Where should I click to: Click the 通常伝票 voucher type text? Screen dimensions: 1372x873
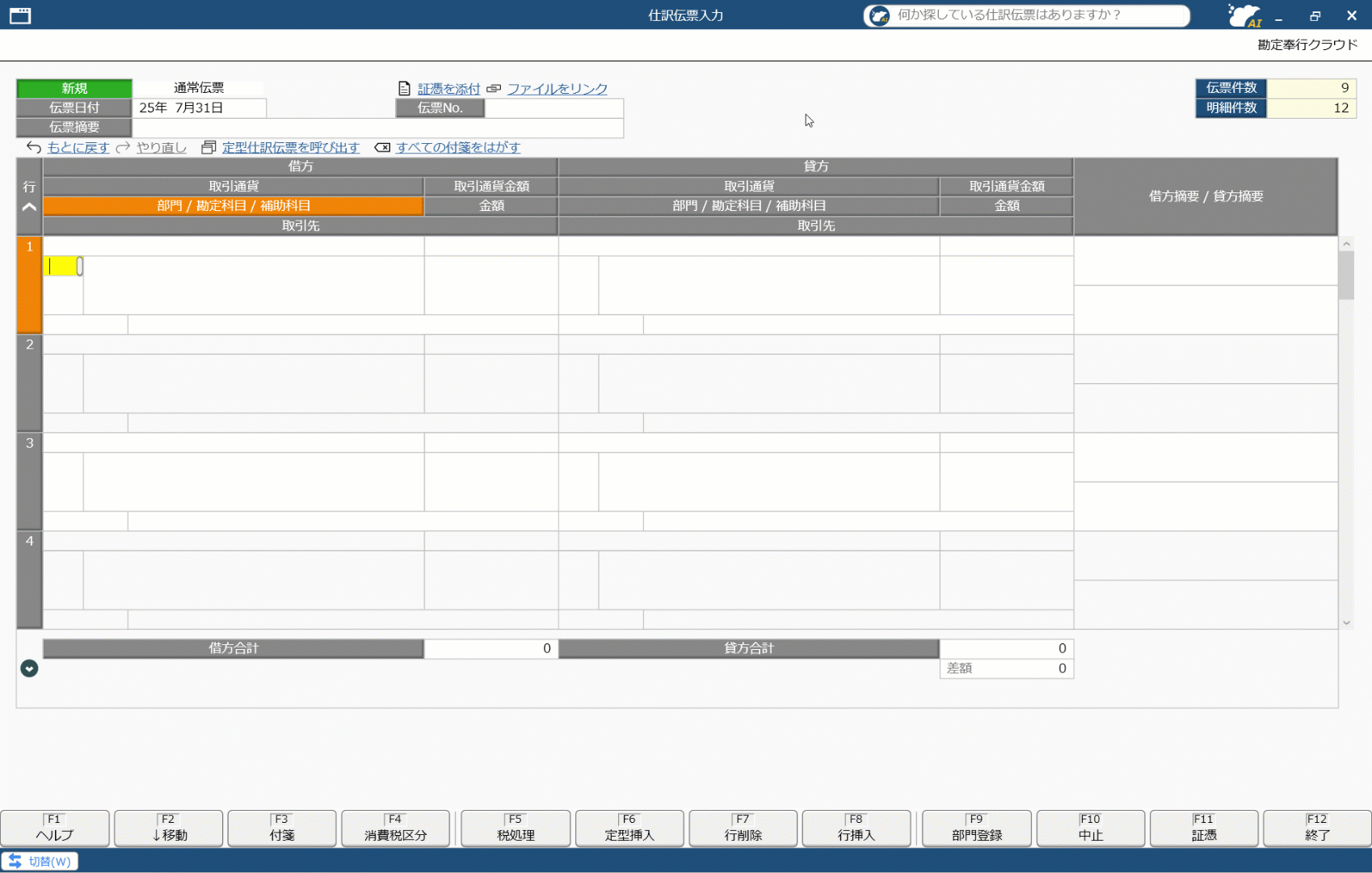(x=199, y=87)
